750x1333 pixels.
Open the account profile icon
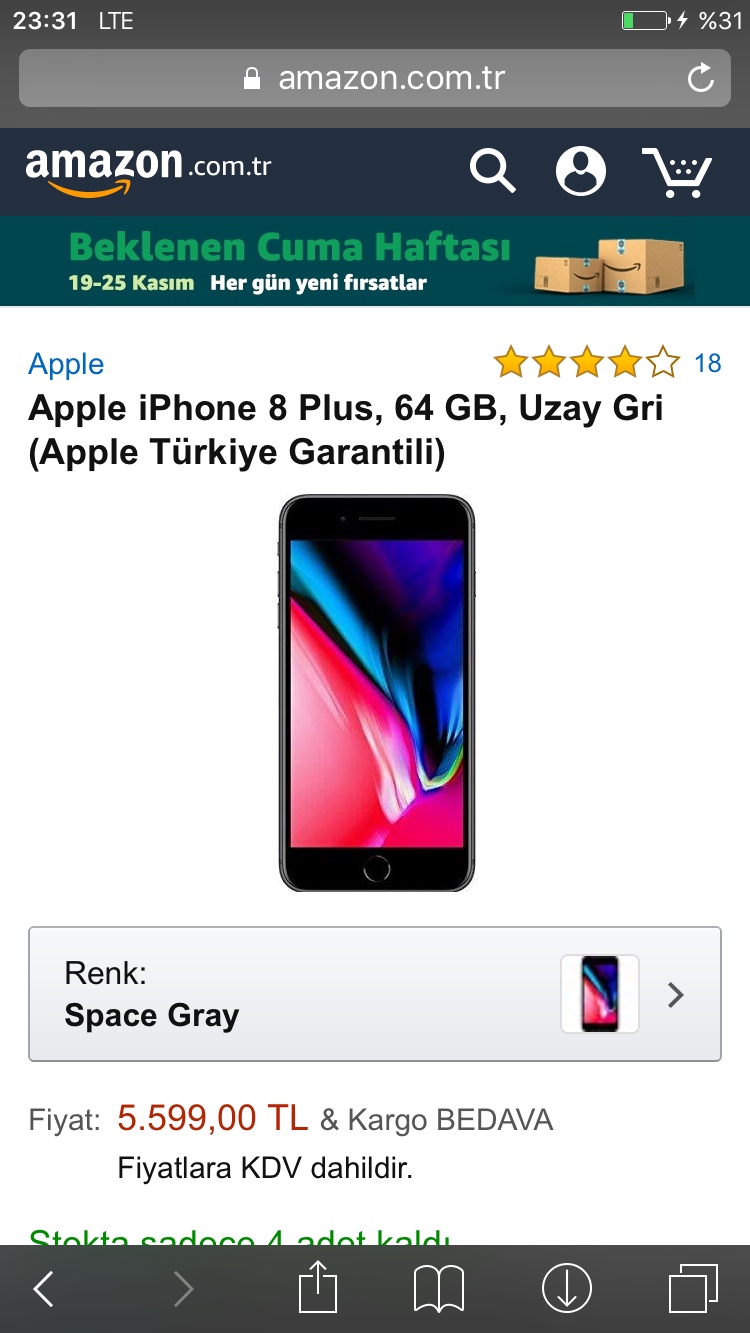581,171
